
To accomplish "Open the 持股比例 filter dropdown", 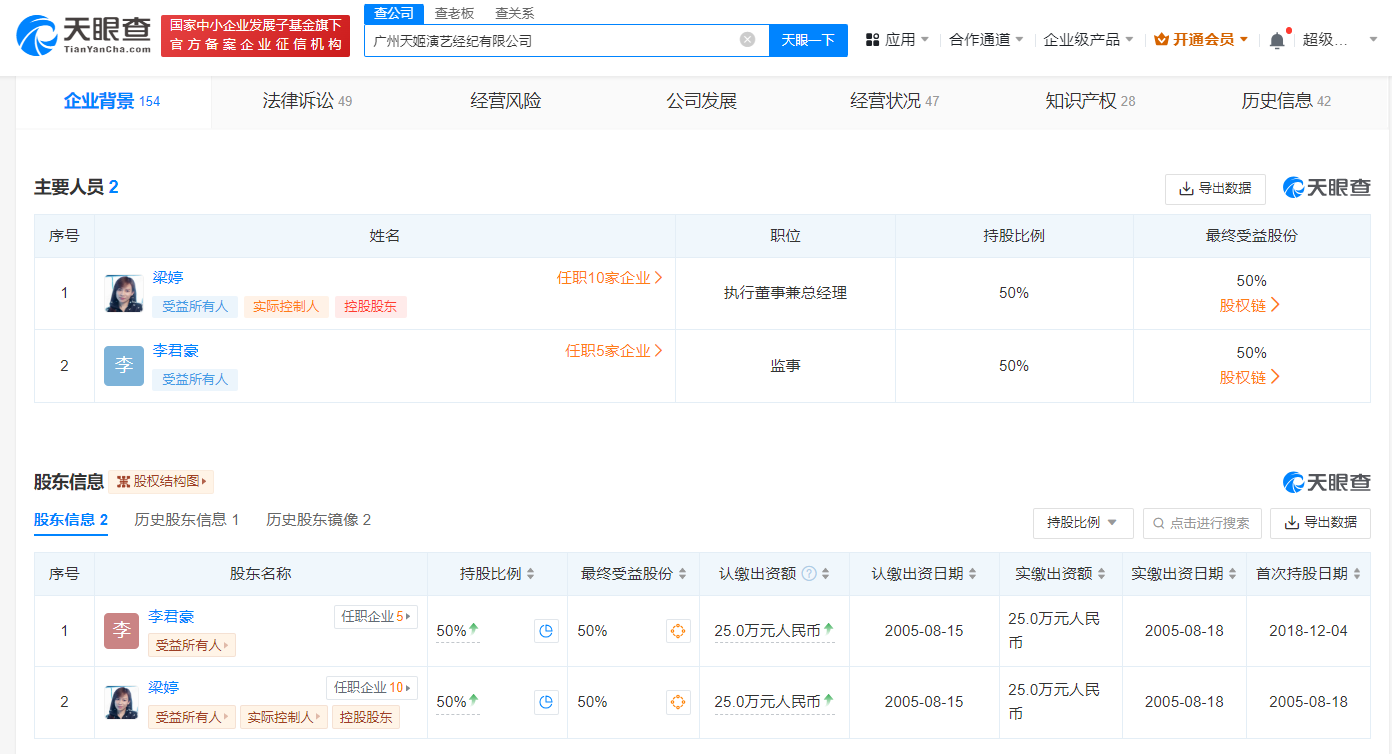I will tap(1083, 523).
